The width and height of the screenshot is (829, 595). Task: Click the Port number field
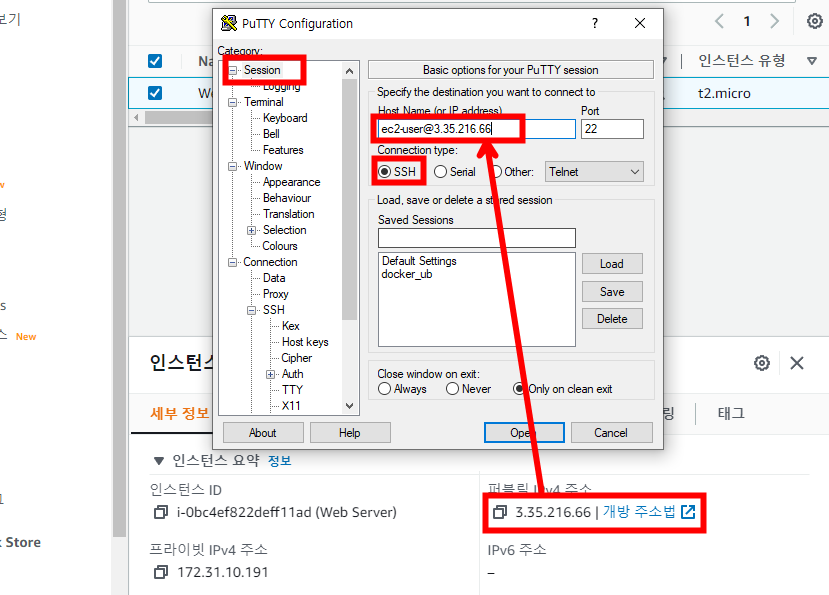coord(612,129)
